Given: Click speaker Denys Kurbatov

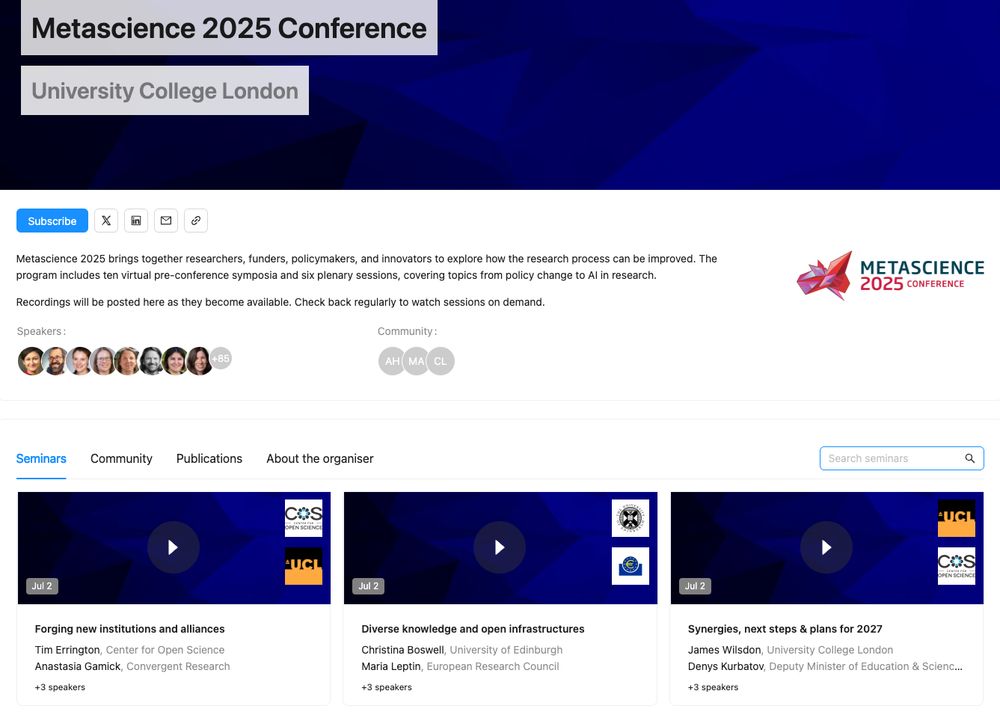Looking at the screenshot, I should (726, 667).
